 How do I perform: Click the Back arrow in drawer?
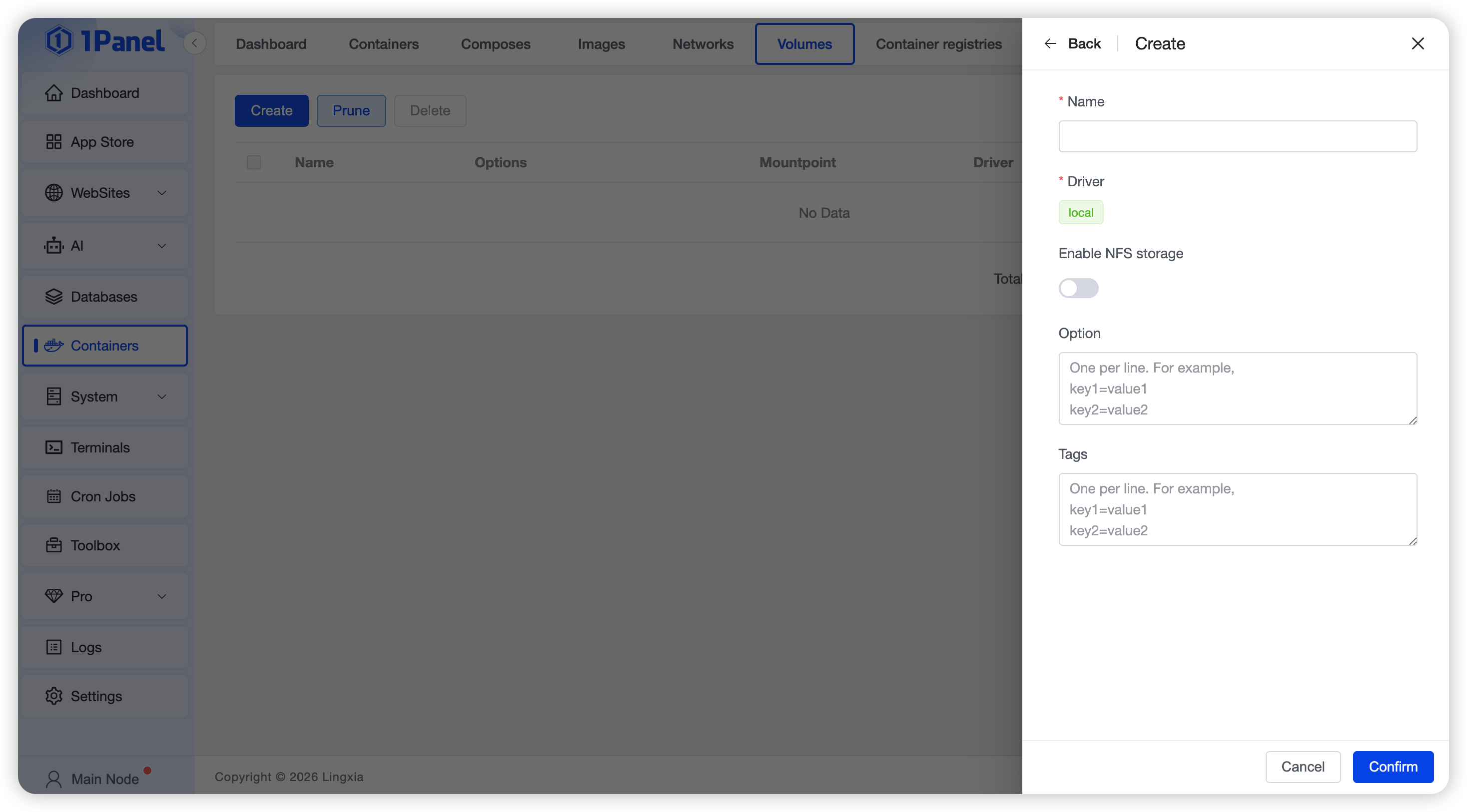pyautogui.click(x=1050, y=44)
